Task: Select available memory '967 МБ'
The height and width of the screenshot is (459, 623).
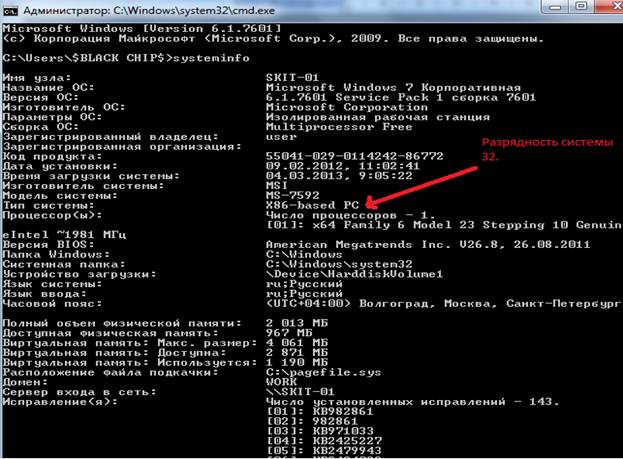Action: pos(289,333)
